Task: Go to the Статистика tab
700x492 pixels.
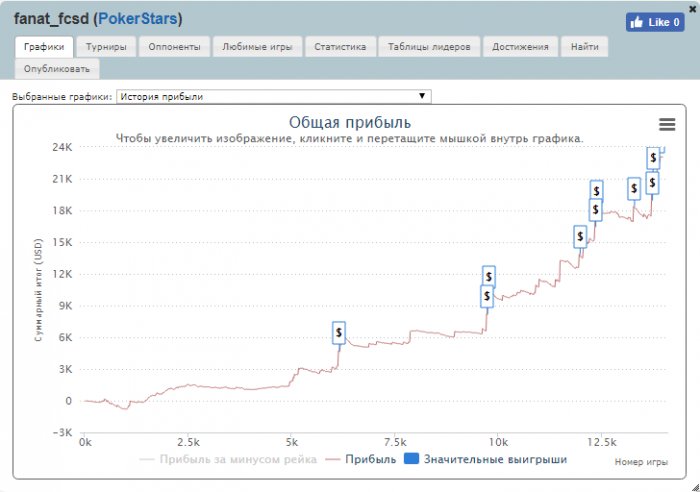Action: point(340,47)
